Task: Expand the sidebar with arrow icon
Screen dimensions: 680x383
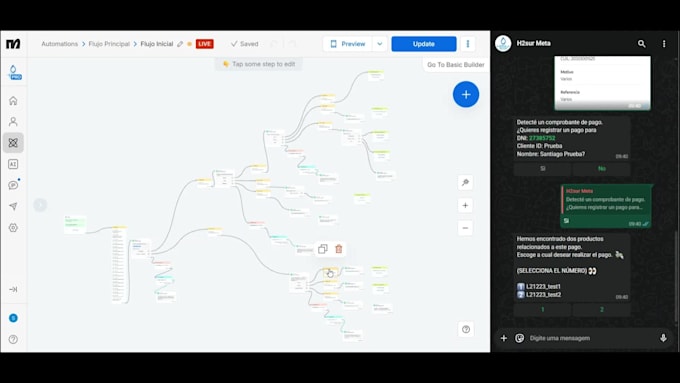Action: 13,289
